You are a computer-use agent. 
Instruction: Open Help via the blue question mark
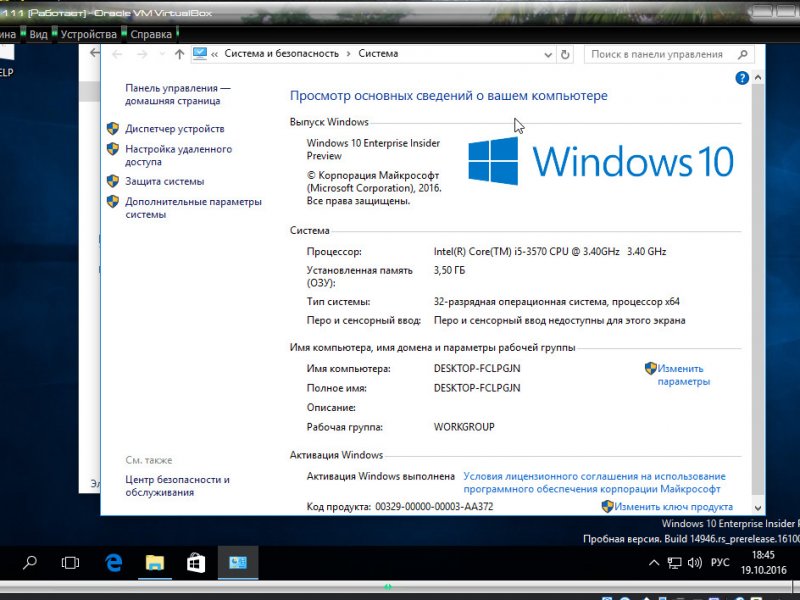(742, 78)
